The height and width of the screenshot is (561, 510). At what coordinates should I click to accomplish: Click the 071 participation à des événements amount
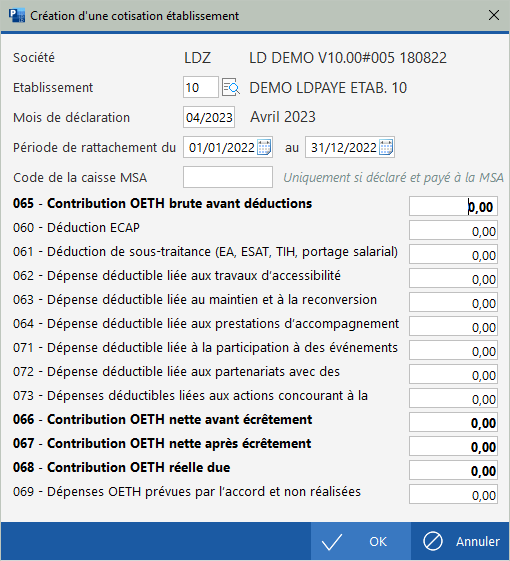click(453, 350)
